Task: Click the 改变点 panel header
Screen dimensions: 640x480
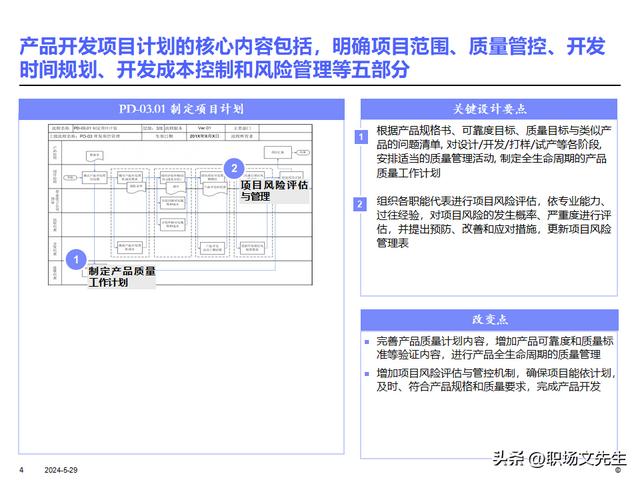Action: pyautogui.click(x=489, y=320)
